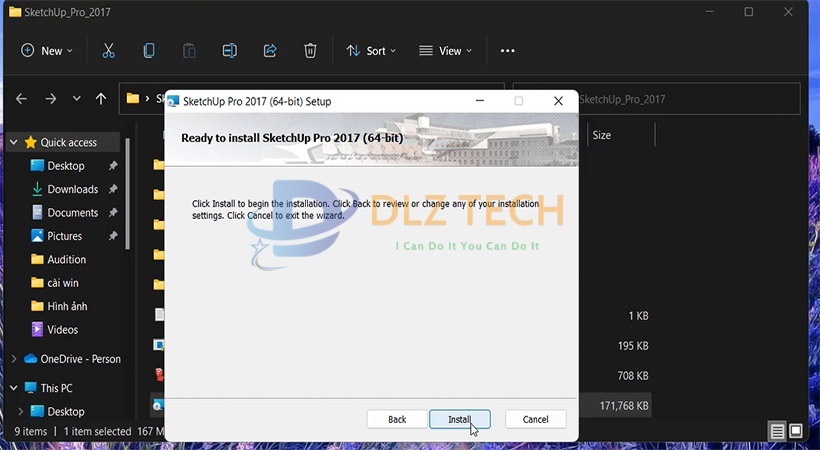Select the Pictures folder in sidebar
Viewport: 820px width, 450px height.
pos(65,236)
